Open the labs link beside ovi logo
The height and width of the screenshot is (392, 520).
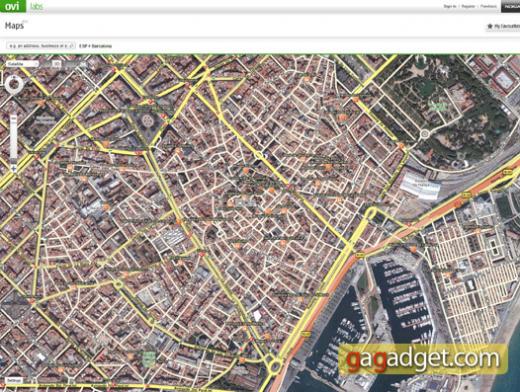pyautogui.click(x=36, y=6)
